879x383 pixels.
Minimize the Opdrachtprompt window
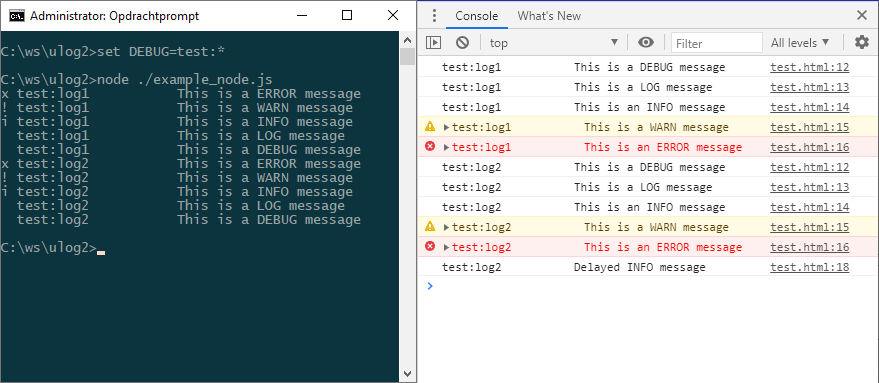[x=301, y=16]
